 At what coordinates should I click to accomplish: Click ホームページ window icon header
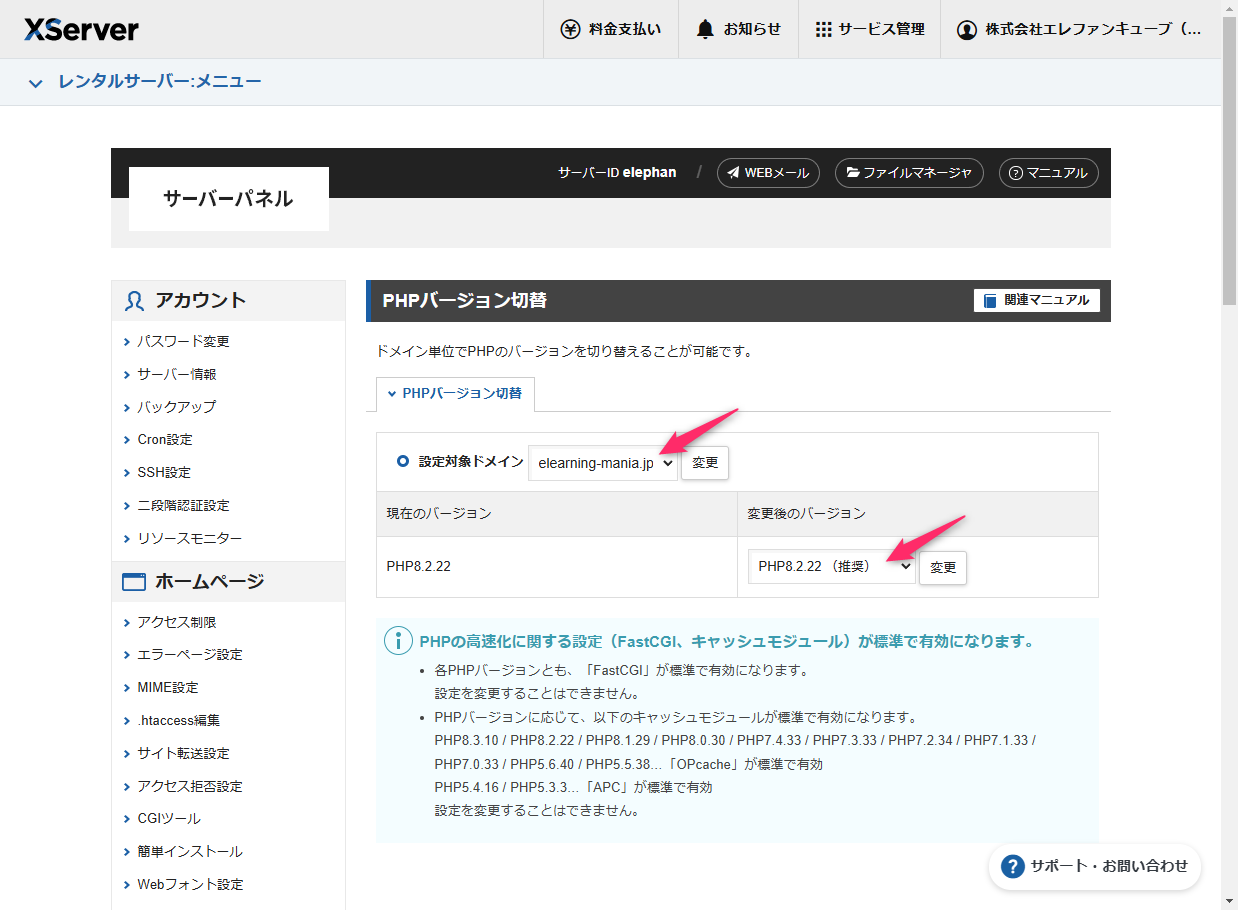tap(134, 582)
